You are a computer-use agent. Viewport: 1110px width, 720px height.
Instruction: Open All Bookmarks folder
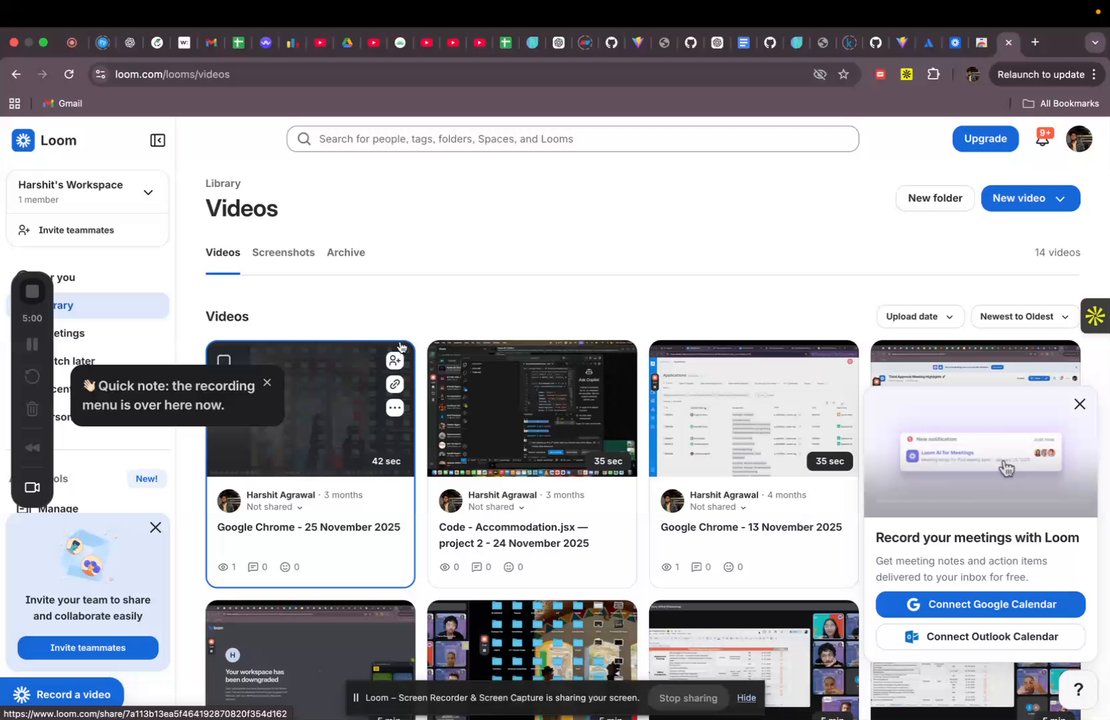click(1060, 103)
